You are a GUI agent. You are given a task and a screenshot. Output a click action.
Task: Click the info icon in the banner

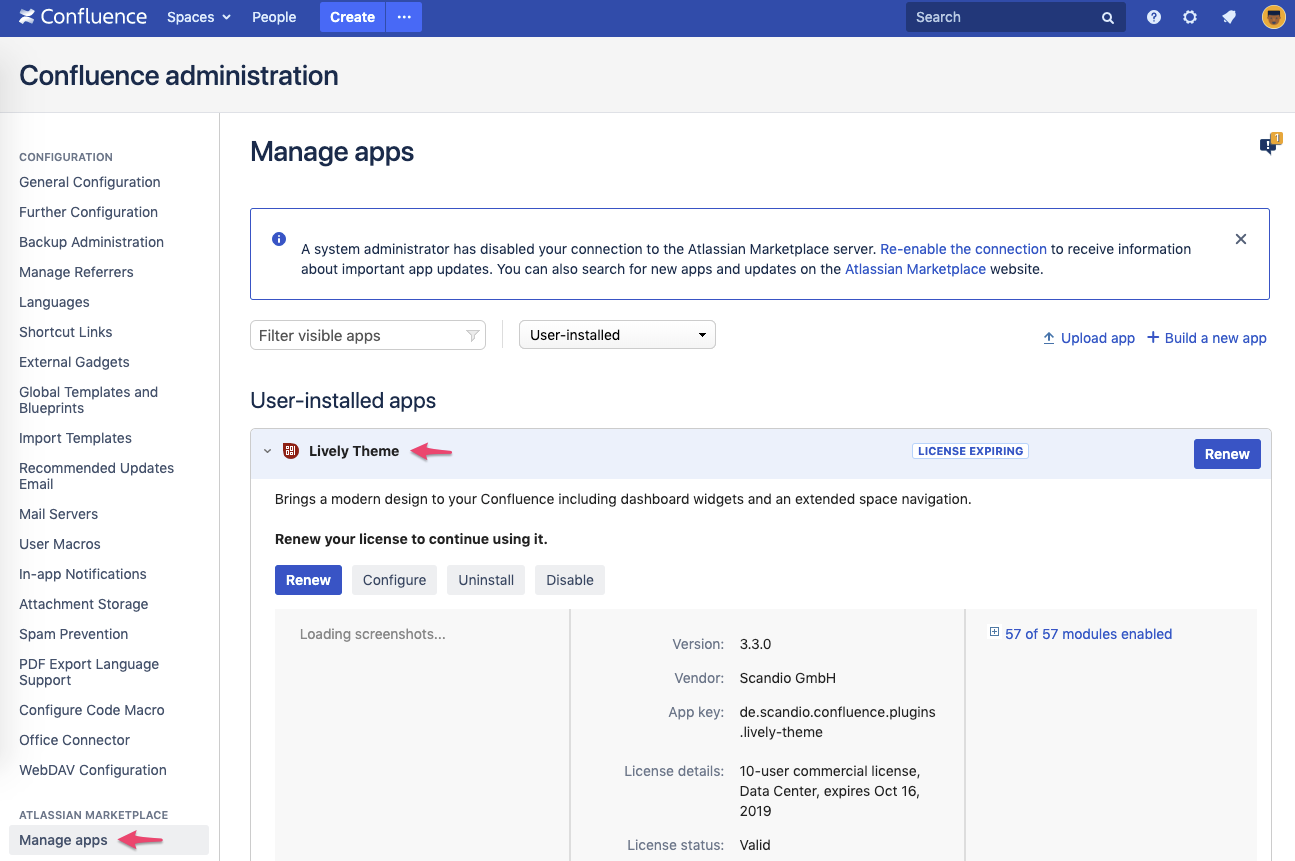tap(279, 240)
